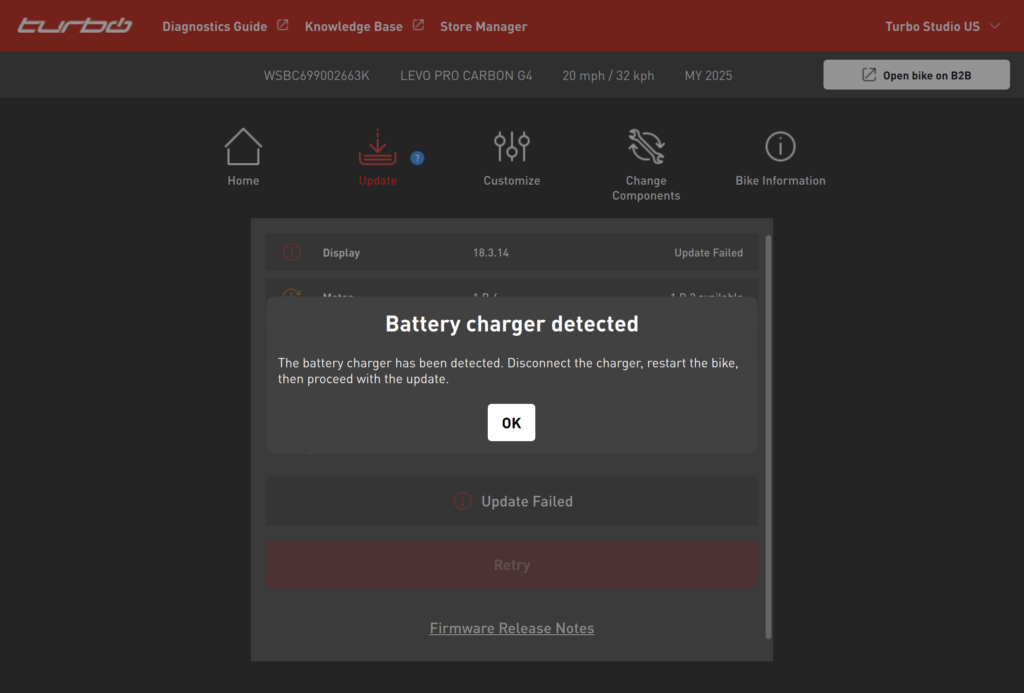Screen dimensions: 1024x693
Task: Expand the Turbo Studio US dropdown
Action: [942, 26]
